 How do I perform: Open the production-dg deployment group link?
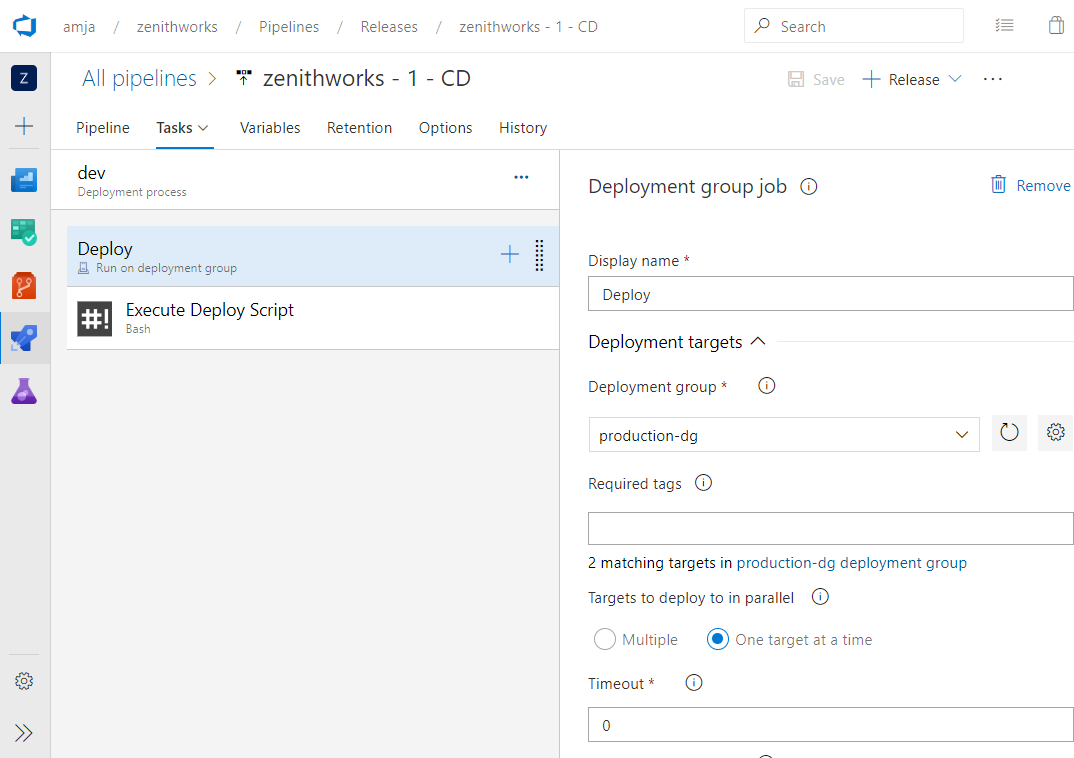[x=851, y=562]
